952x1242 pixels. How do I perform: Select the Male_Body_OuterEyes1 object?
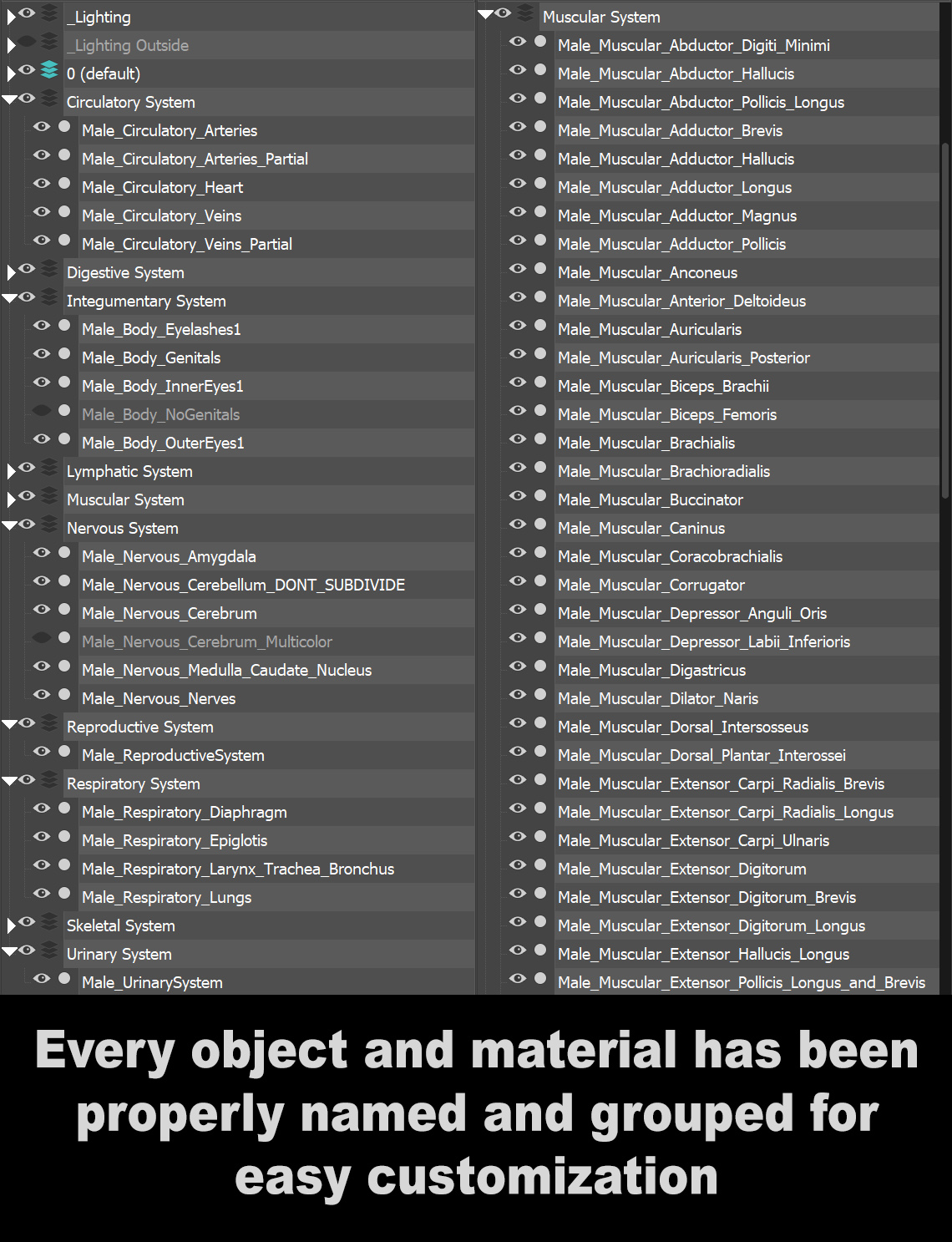[x=277, y=443]
